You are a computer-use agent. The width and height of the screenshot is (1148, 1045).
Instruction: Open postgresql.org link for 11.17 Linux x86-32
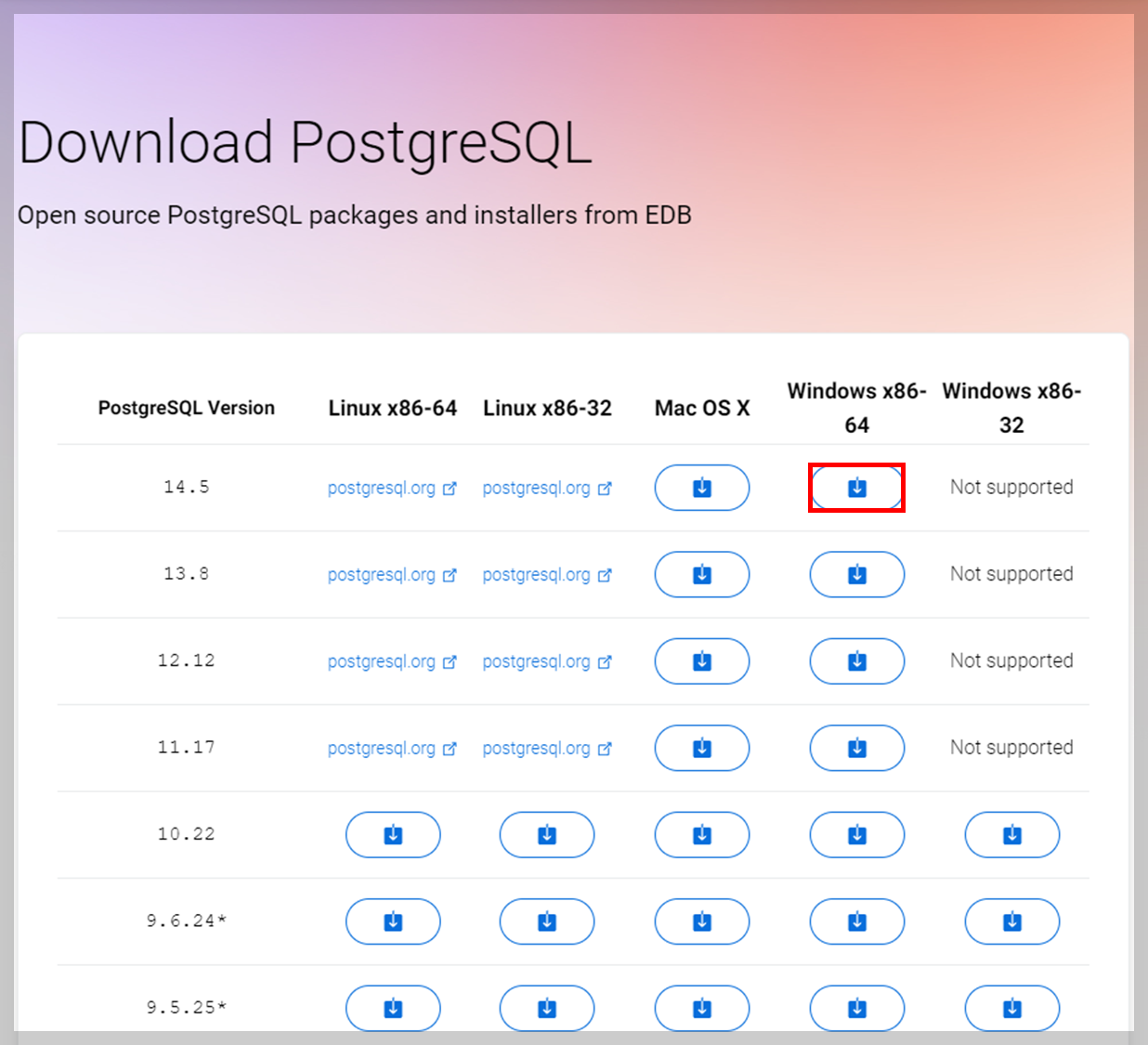tap(547, 748)
